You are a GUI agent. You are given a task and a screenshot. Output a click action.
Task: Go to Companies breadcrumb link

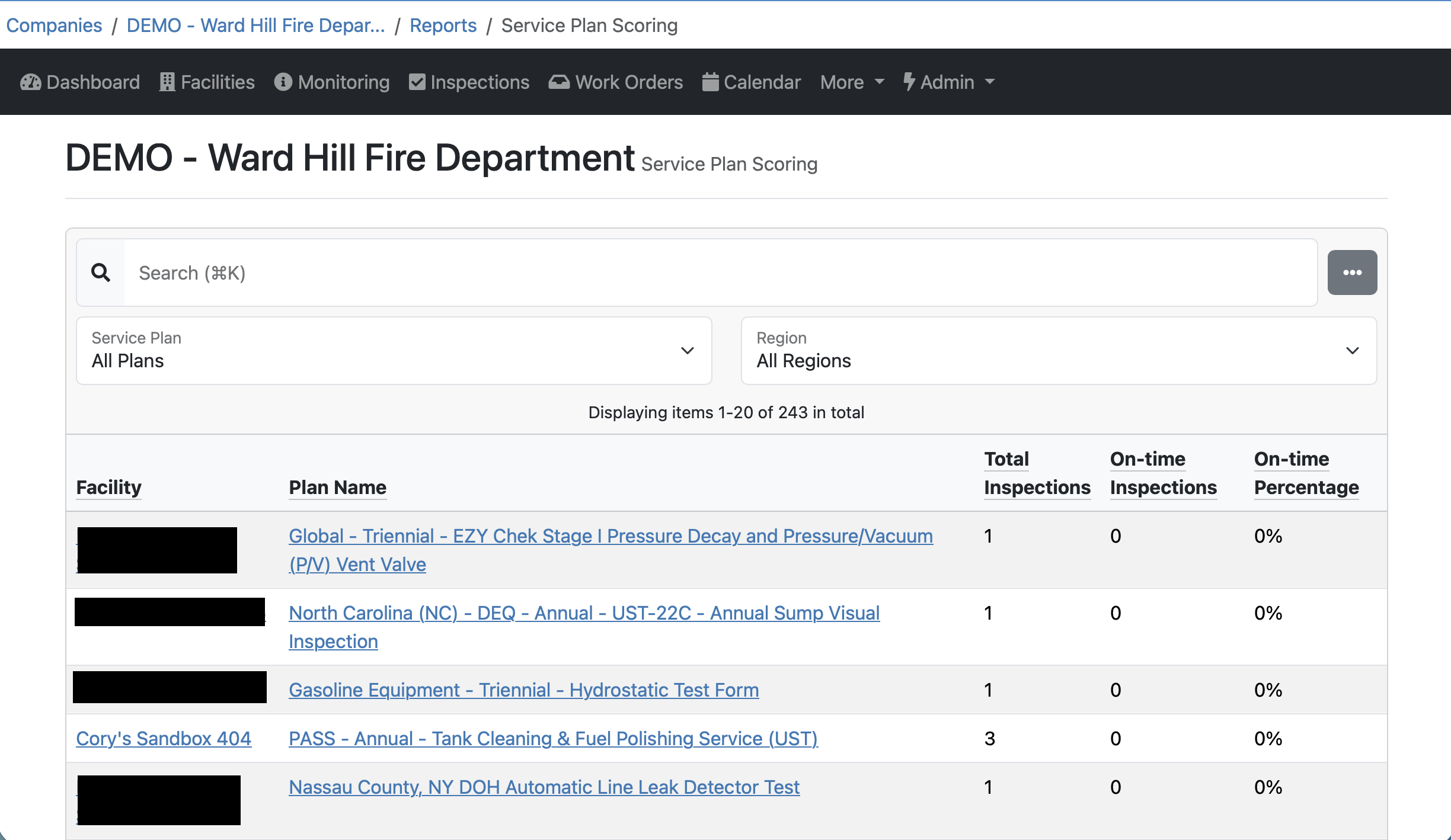click(x=54, y=25)
